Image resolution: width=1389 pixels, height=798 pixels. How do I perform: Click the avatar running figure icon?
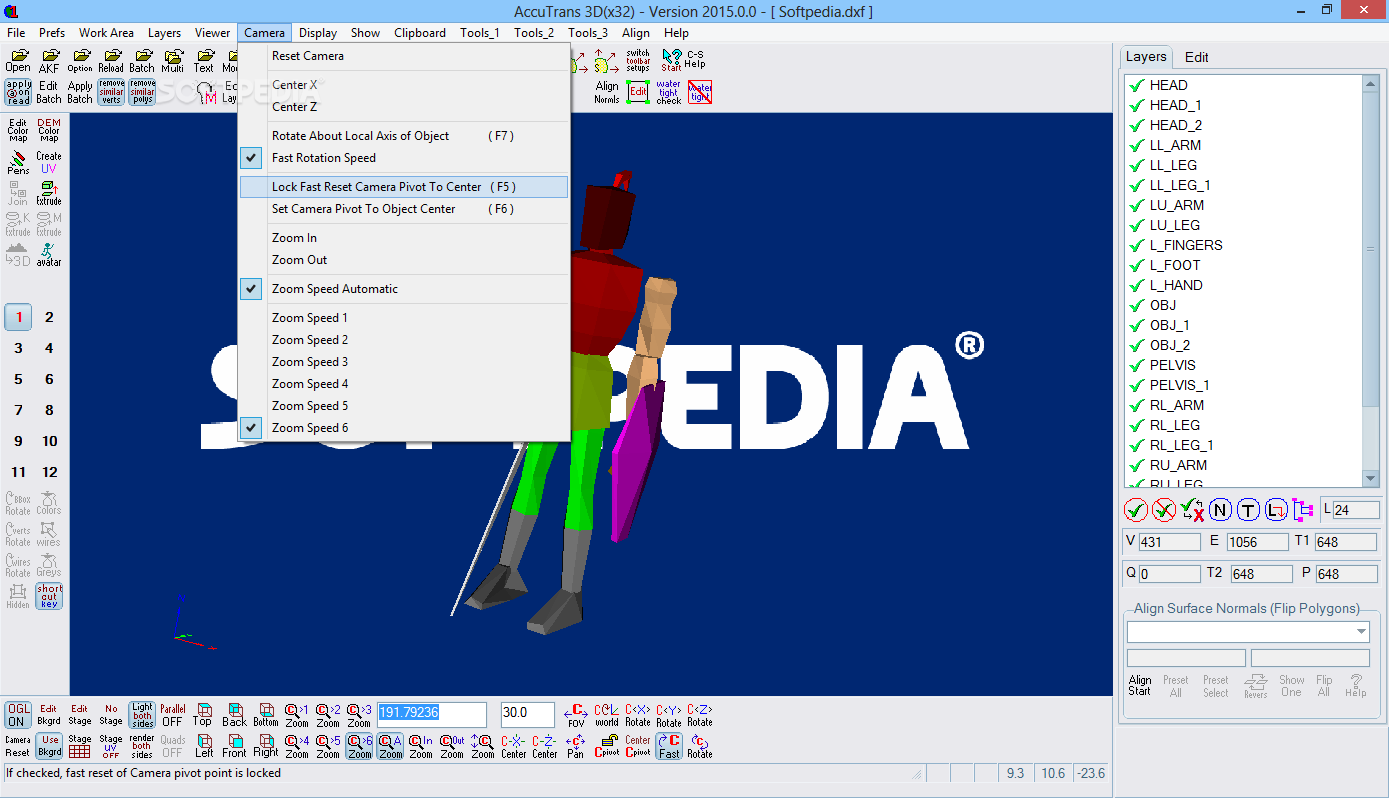click(49, 255)
